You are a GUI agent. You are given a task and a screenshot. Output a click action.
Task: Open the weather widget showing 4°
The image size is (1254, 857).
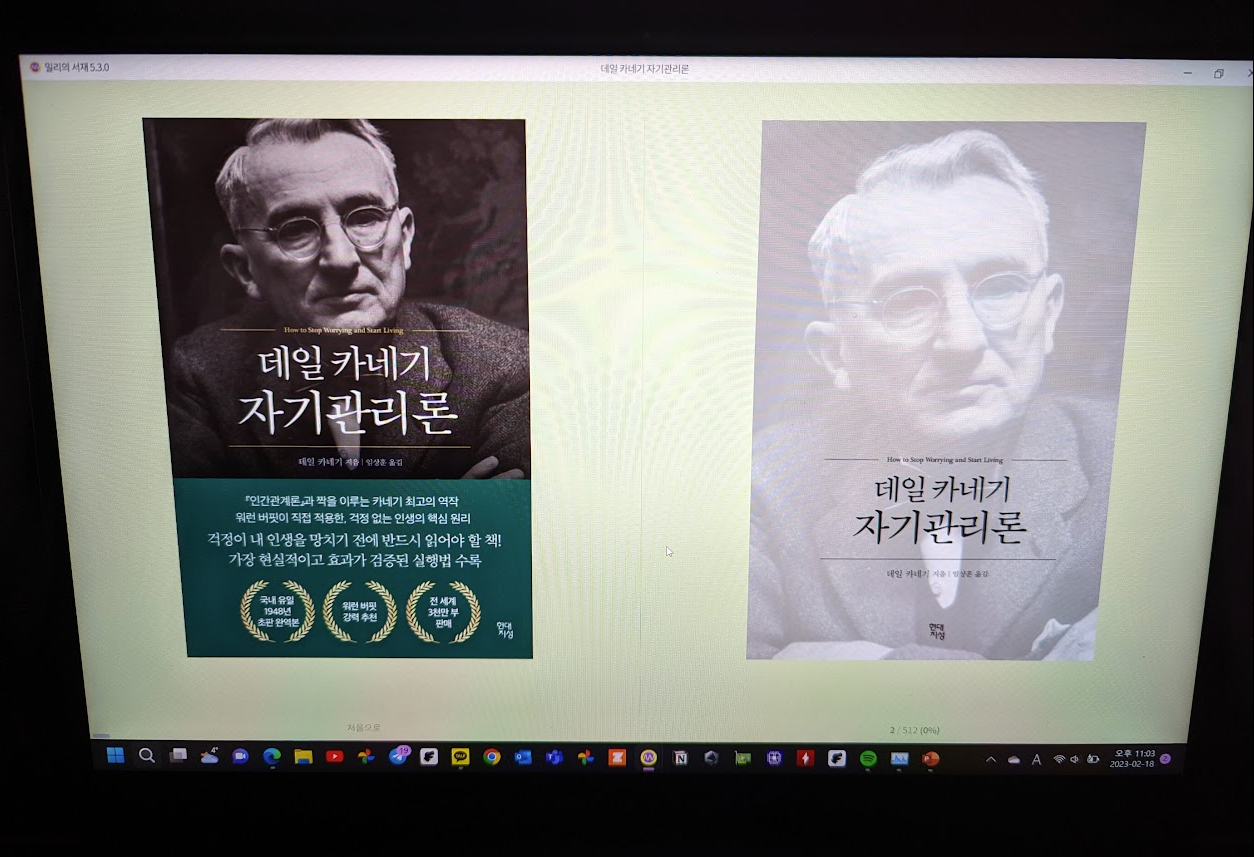209,756
